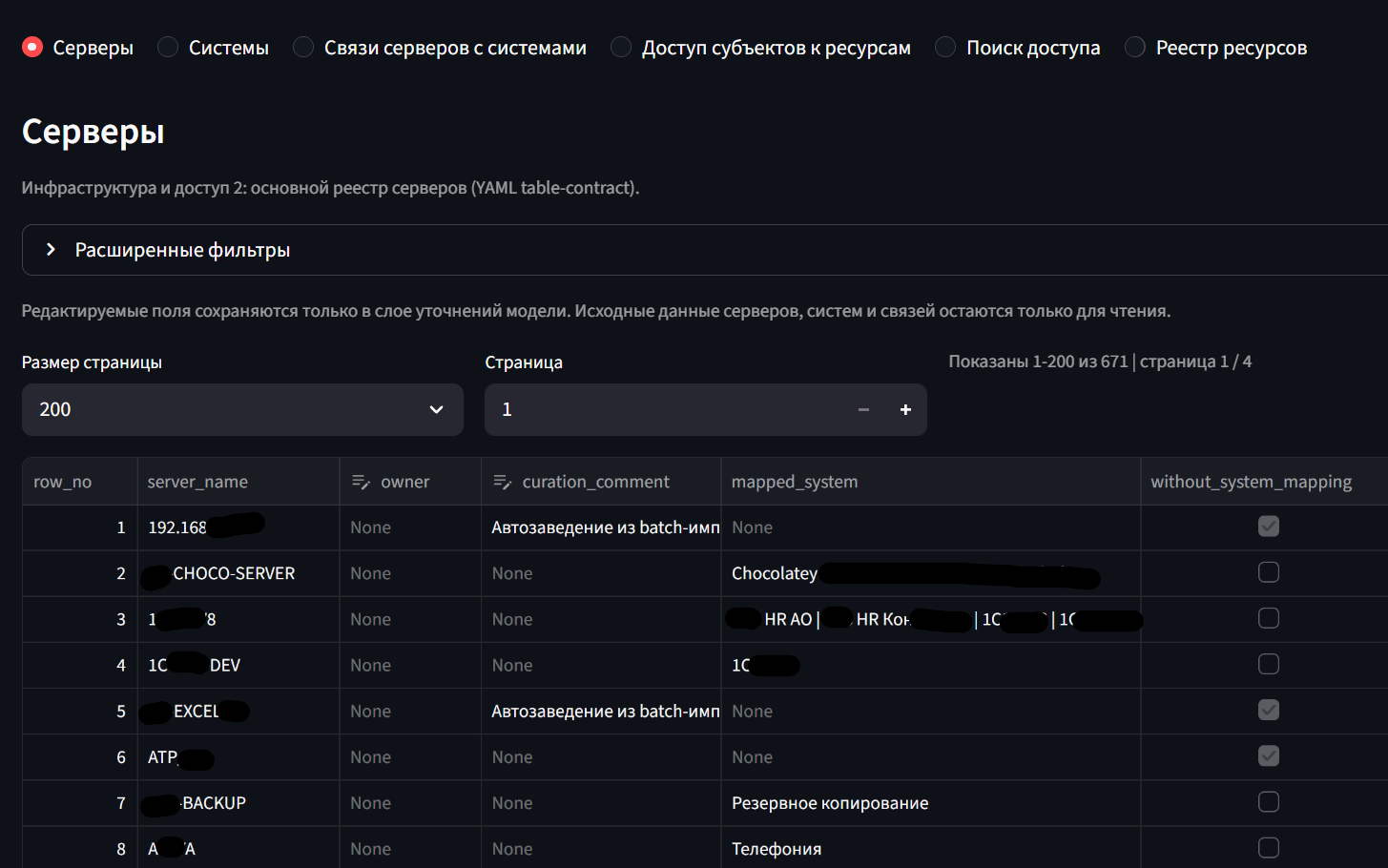This screenshot has width=1388, height=868.
Task: Click the HR AO mapped_system cell in row 3
Action: click(931, 619)
